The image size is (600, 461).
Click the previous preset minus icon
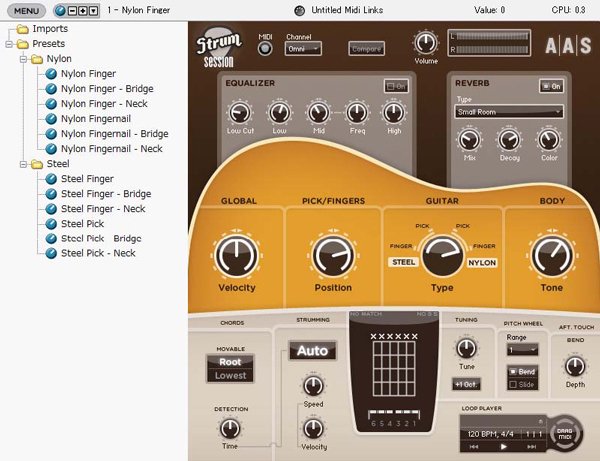(72, 11)
